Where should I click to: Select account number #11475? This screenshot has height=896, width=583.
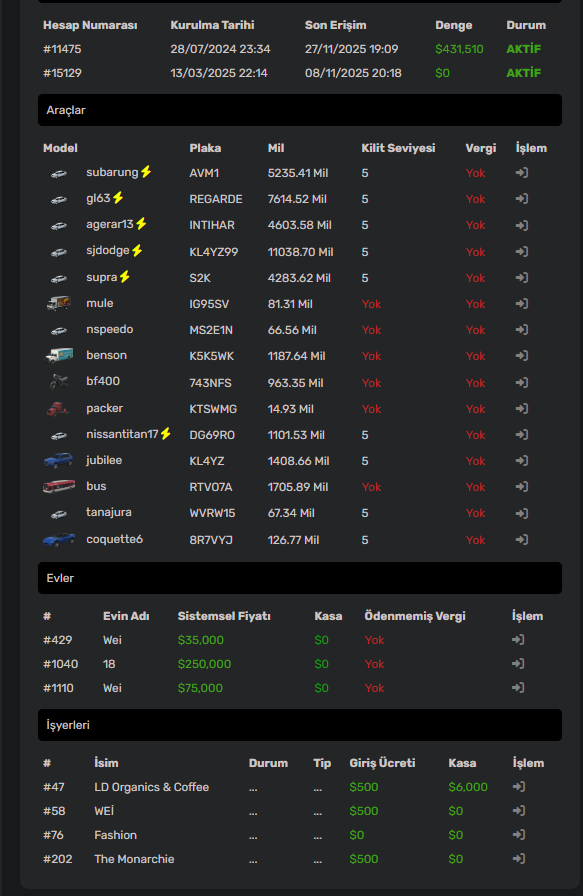tap(62, 49)
